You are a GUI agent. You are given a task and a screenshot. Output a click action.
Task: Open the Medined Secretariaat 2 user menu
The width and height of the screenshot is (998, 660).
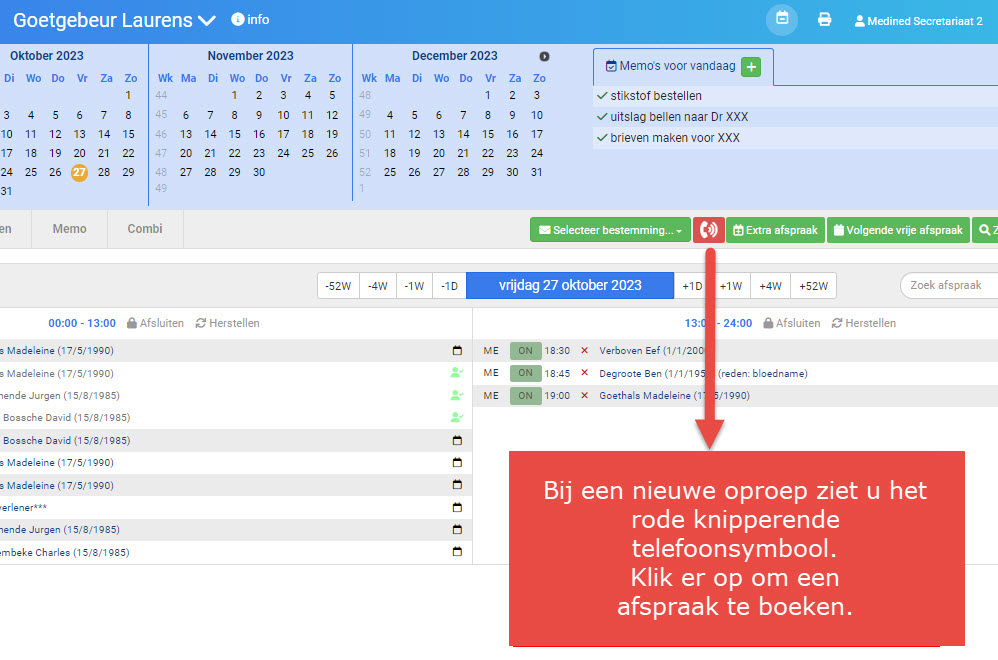pyautogui.click(x=918, y=21)
